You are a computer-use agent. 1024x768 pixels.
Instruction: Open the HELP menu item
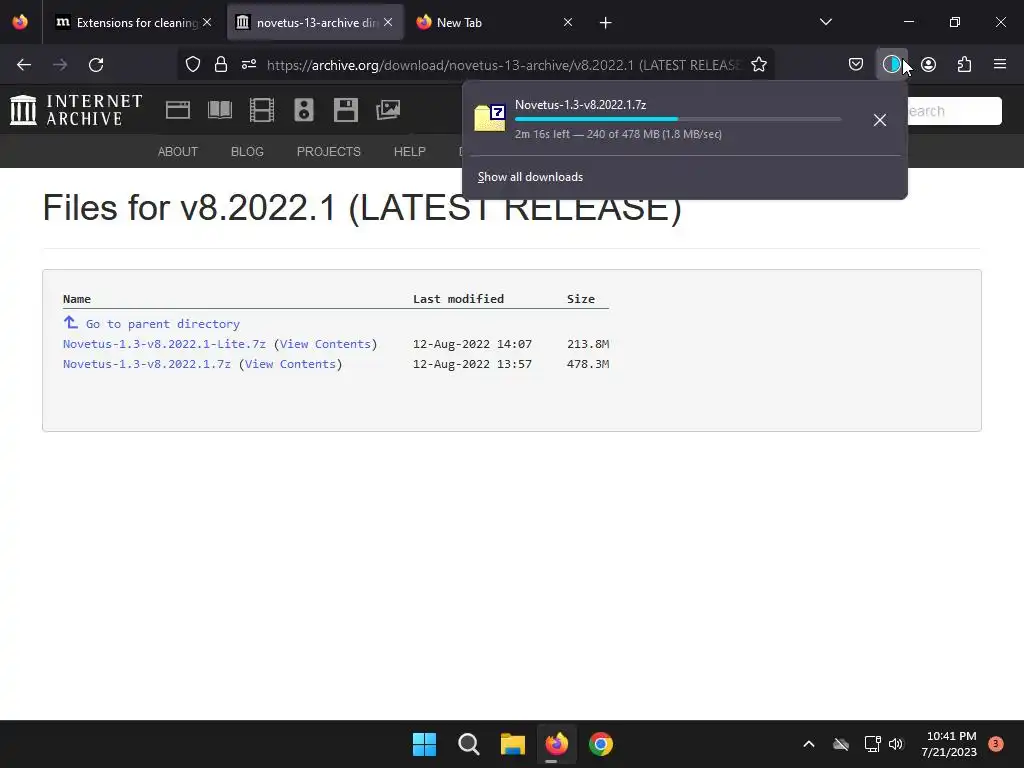tap(409, 152)
